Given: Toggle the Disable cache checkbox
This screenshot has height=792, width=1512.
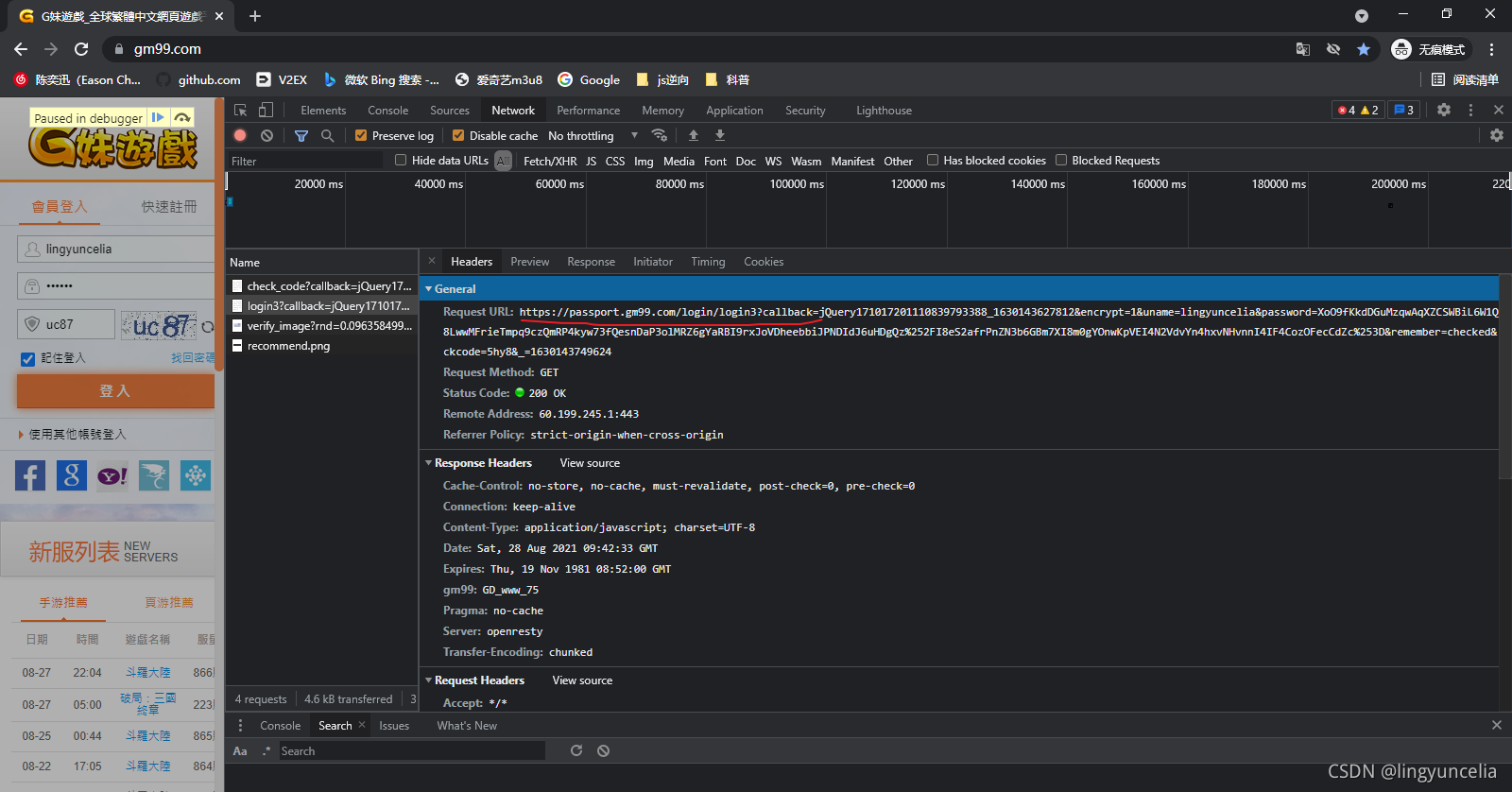Looking at the screenshot, I should coord(458,135).
